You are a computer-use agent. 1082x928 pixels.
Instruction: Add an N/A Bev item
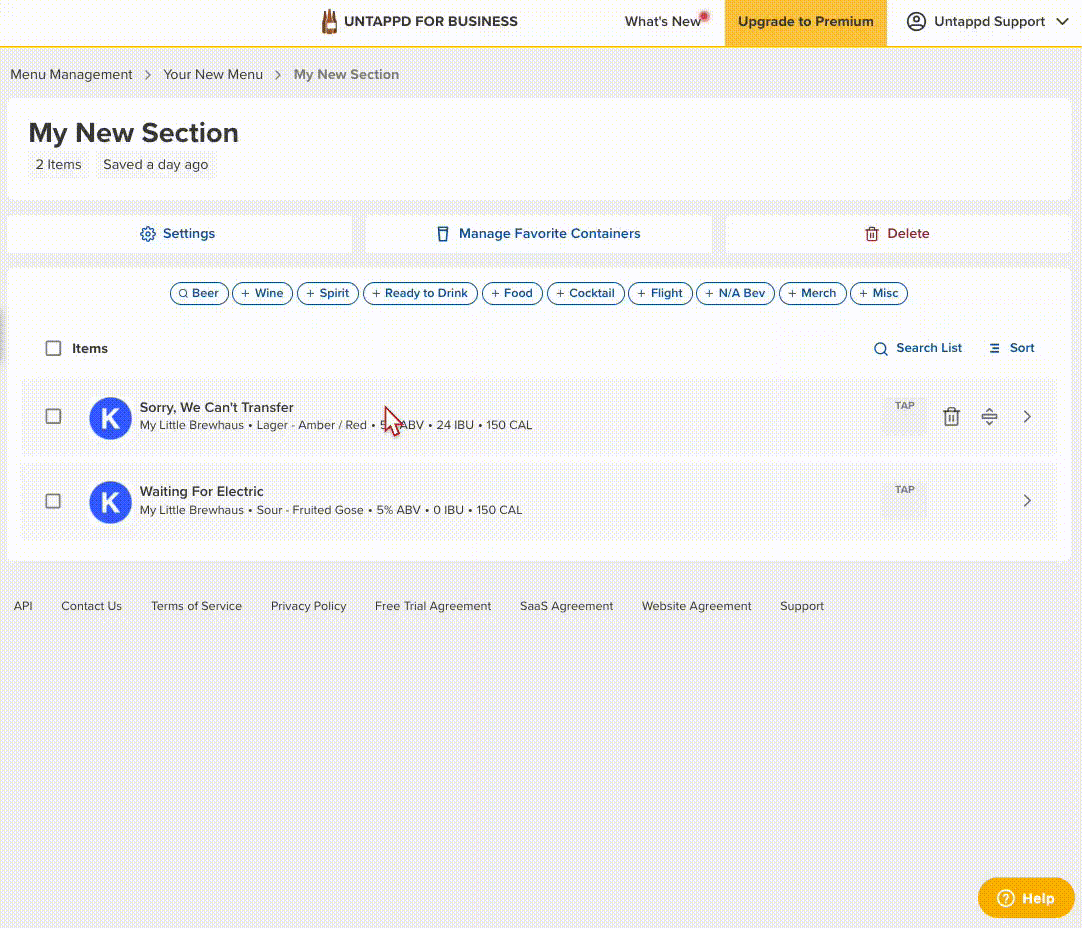pyautogui.click(x=736, y=293)
